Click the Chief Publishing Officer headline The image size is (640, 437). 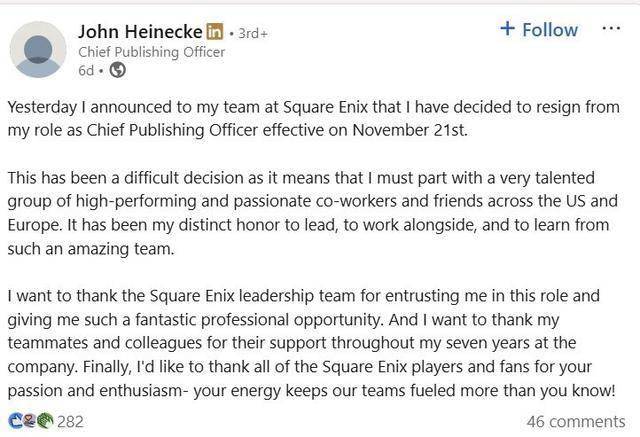pyautogui.click(x=151, y=52)
